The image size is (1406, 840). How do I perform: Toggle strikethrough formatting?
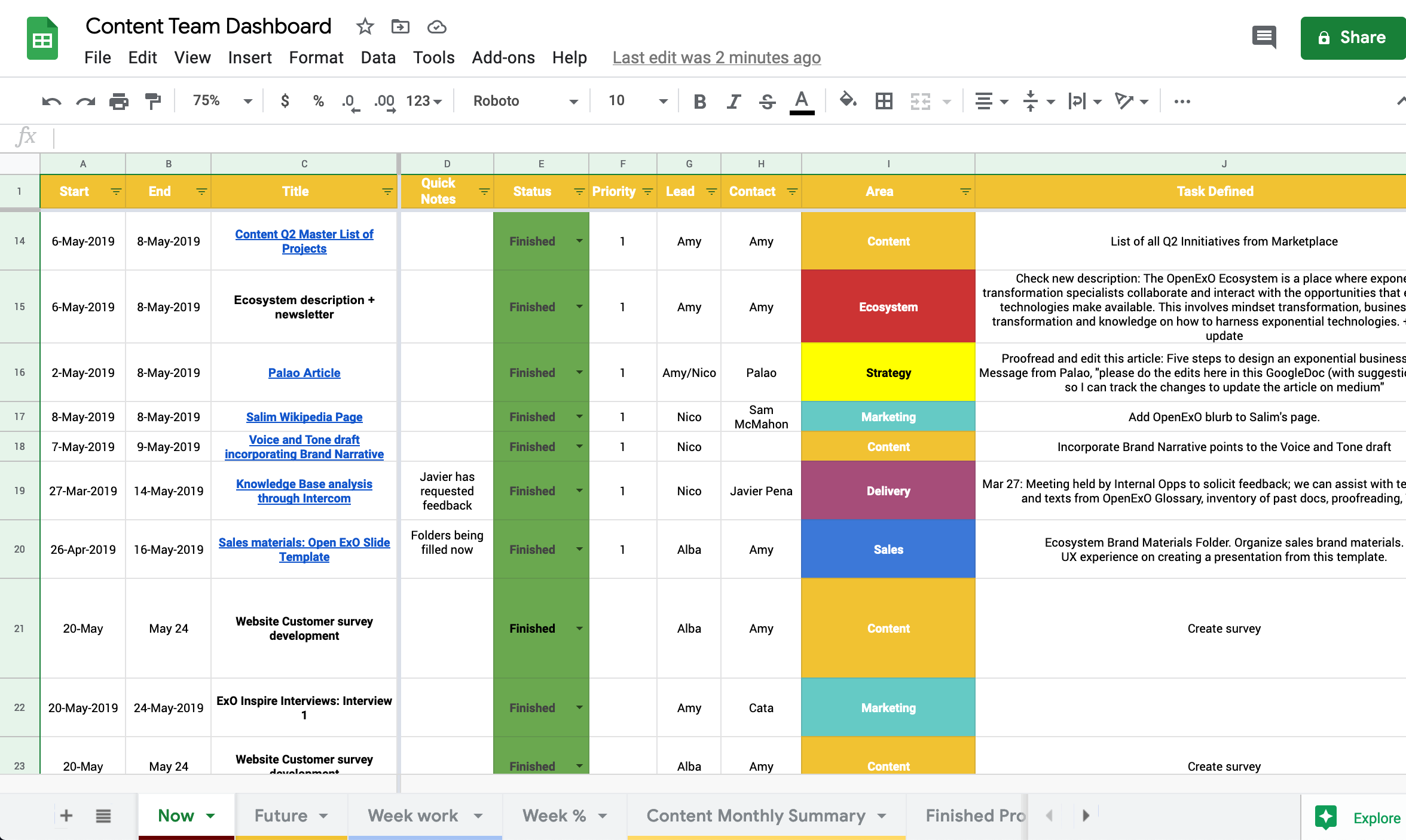pyautogui.click(x=767, y=101)
